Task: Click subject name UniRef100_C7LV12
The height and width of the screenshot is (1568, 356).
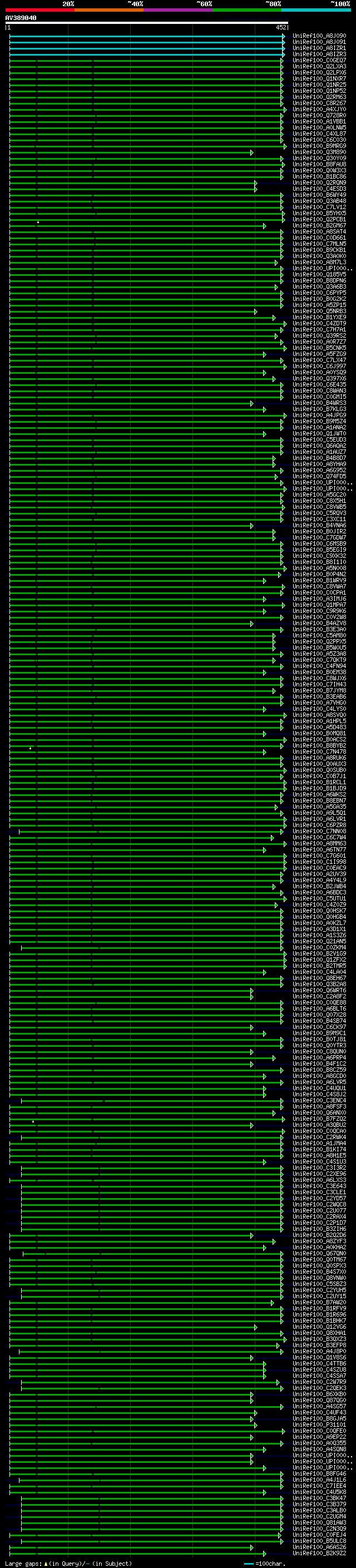Action: pos(319,207)
